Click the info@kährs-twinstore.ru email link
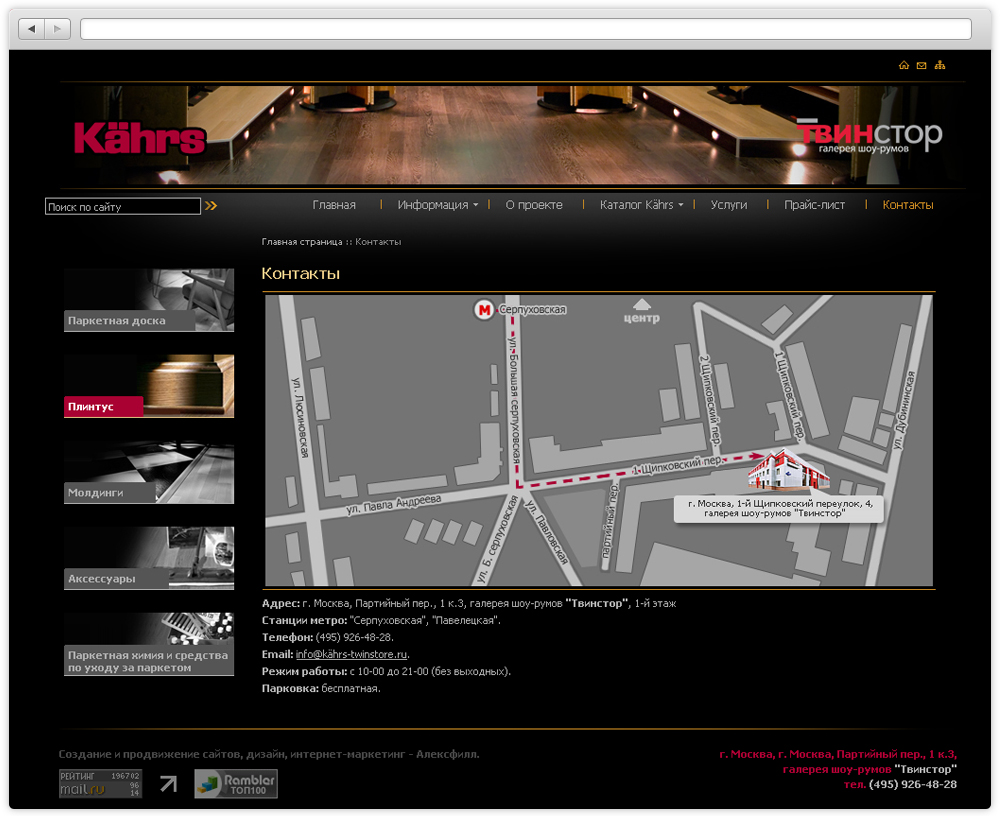The width and height of the screenshot is (1000, 816). (x=351, y=654)
